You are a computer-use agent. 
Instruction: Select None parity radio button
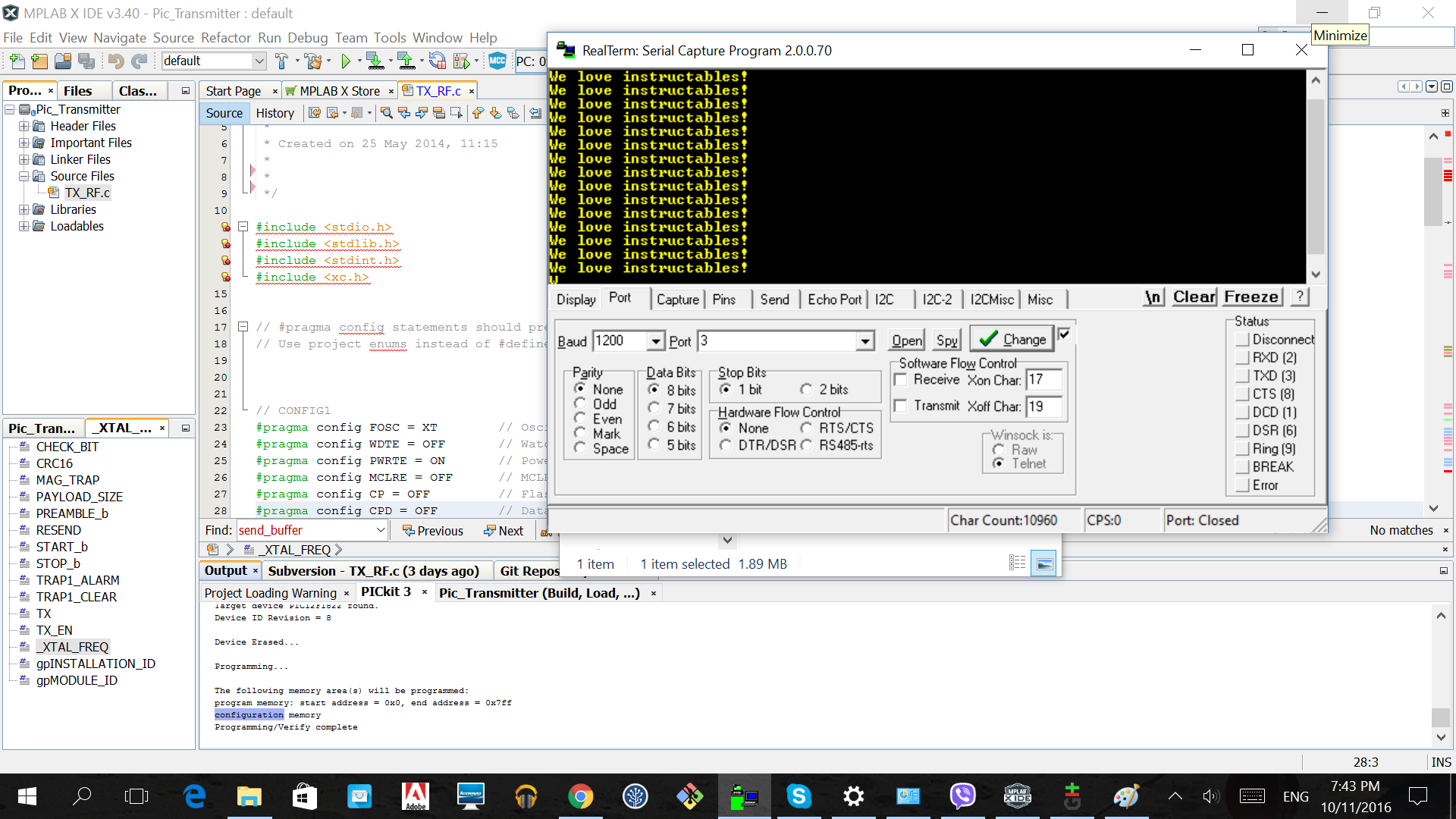(x=580, y=389)
